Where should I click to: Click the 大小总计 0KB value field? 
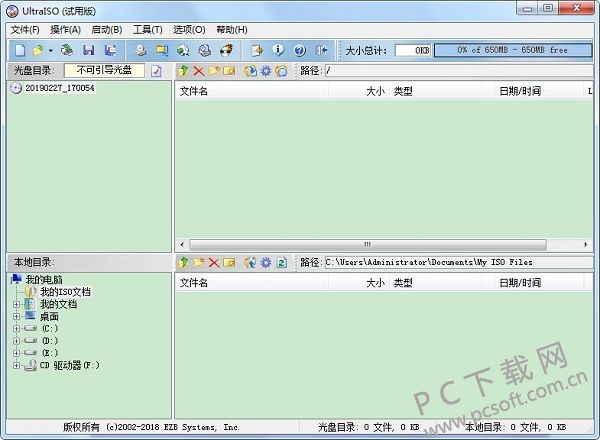tap(413, 50)
